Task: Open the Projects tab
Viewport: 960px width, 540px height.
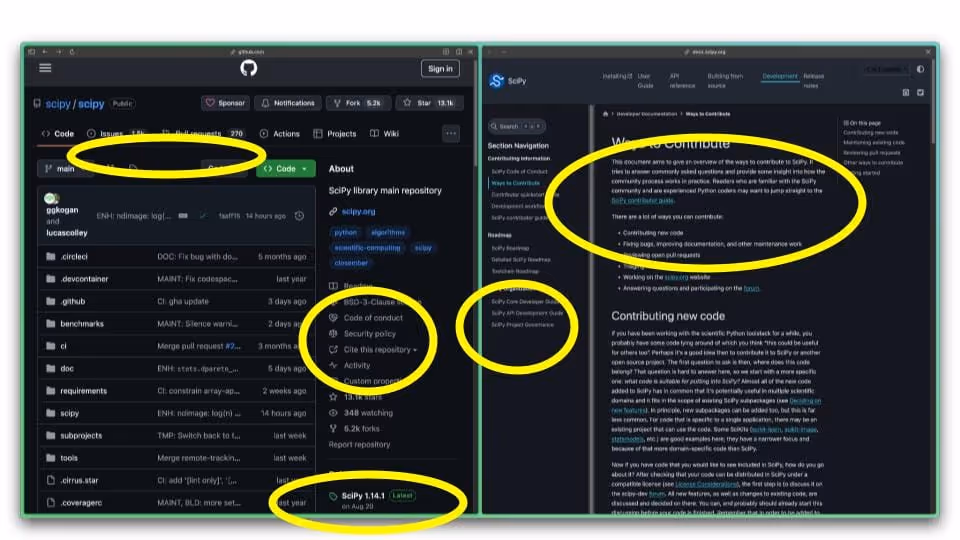Action: tap(335, 133)
